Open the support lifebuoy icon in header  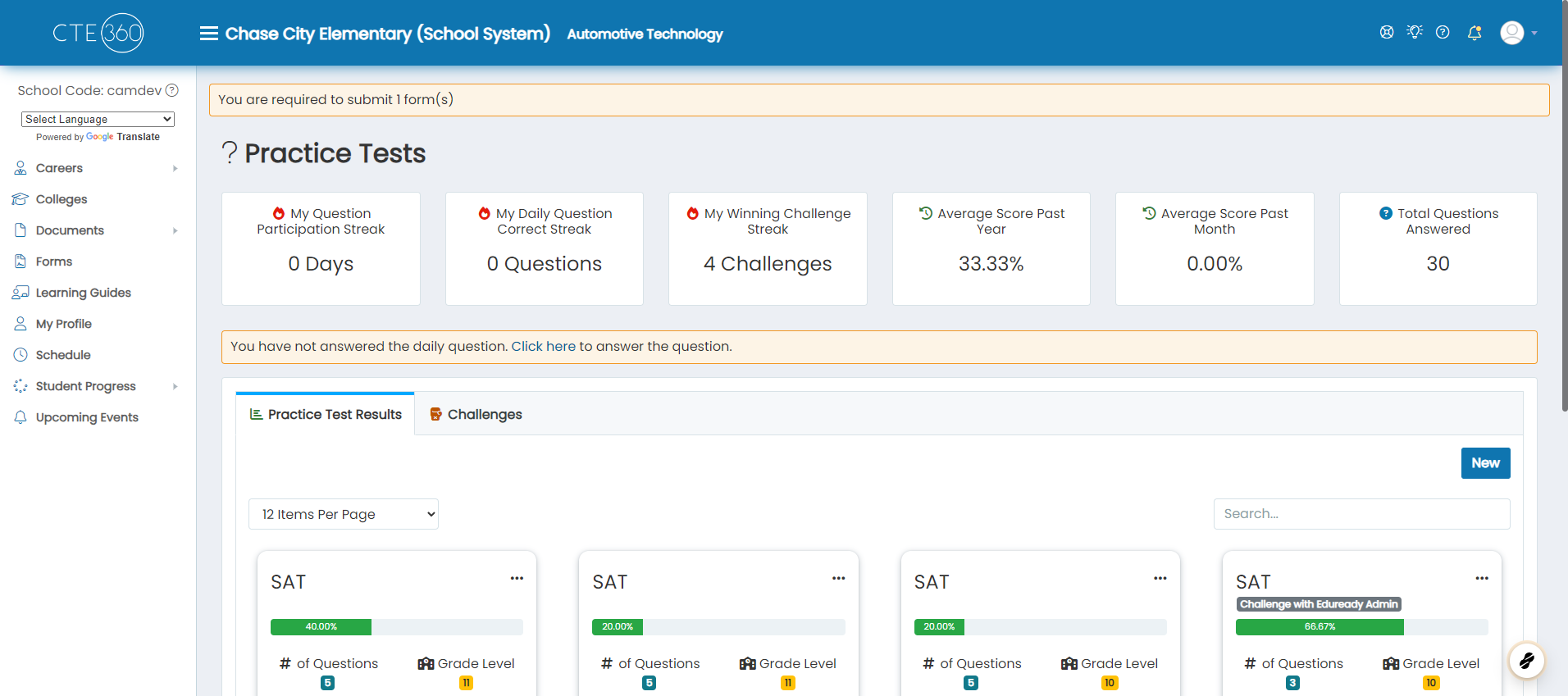tap(1387, 32)
